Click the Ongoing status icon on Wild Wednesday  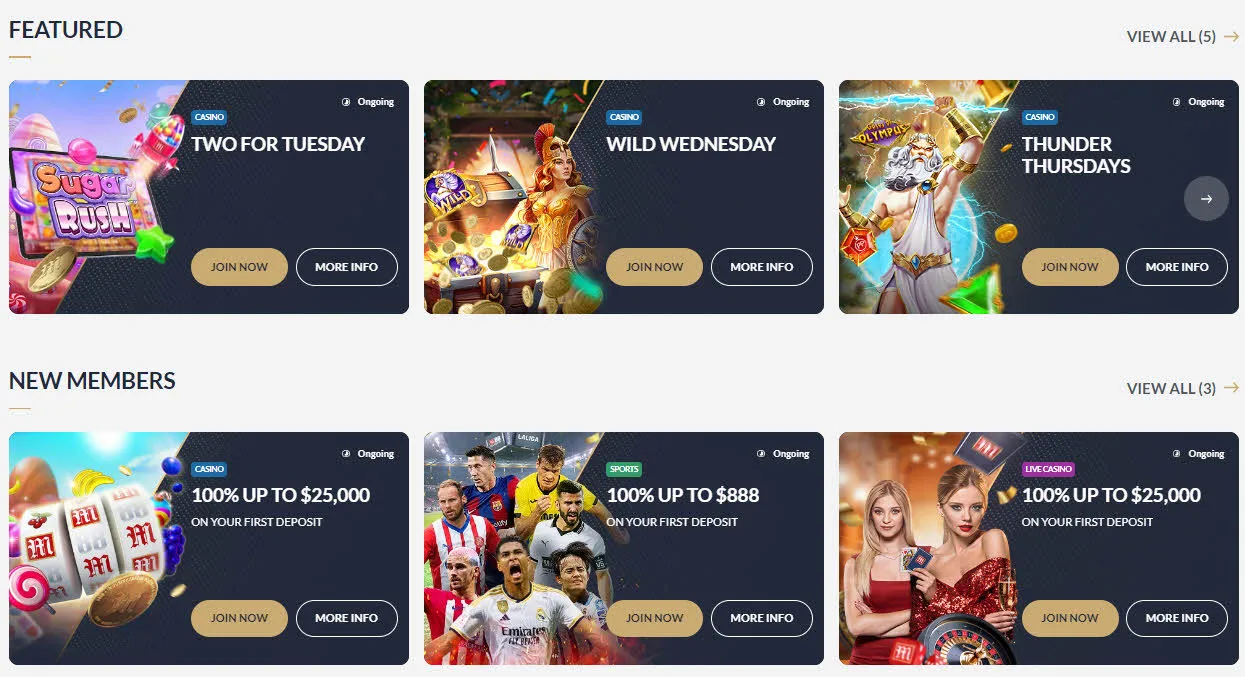point(761,102)
